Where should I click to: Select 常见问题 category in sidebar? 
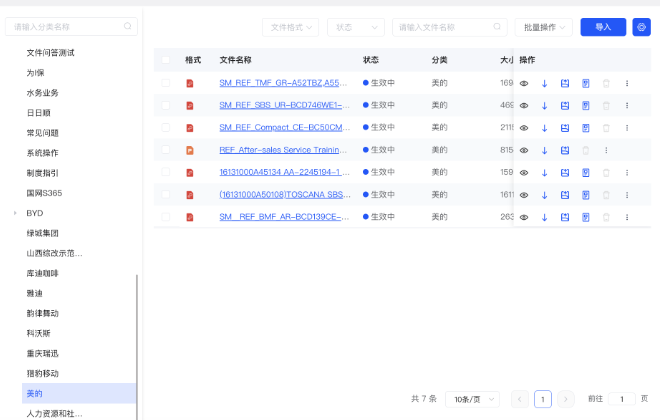click(43, 132)
